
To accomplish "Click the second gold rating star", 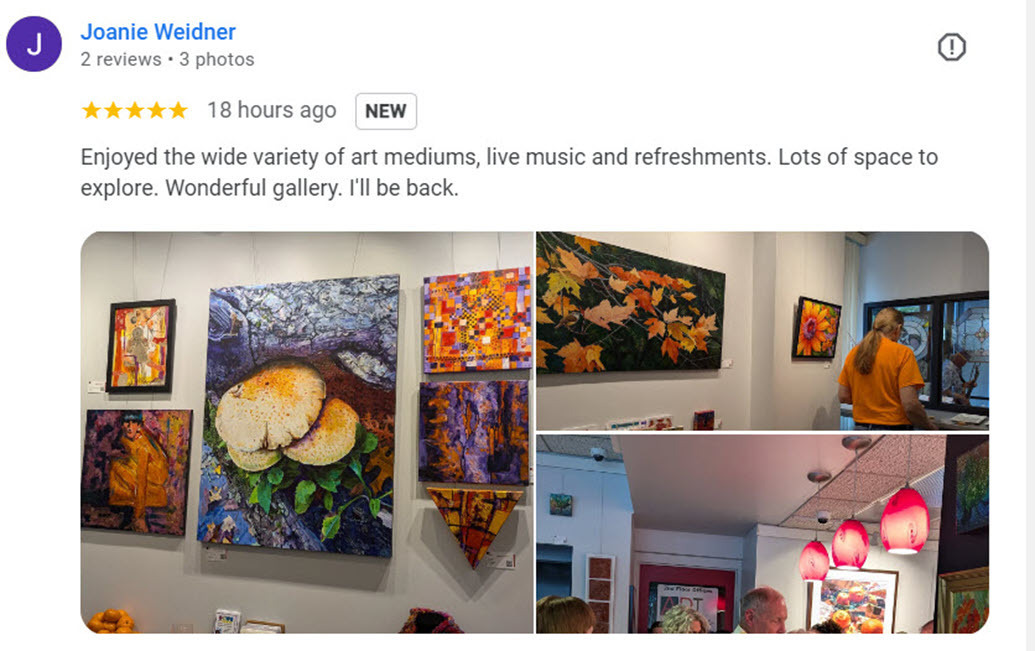I will tap(114, 110).
